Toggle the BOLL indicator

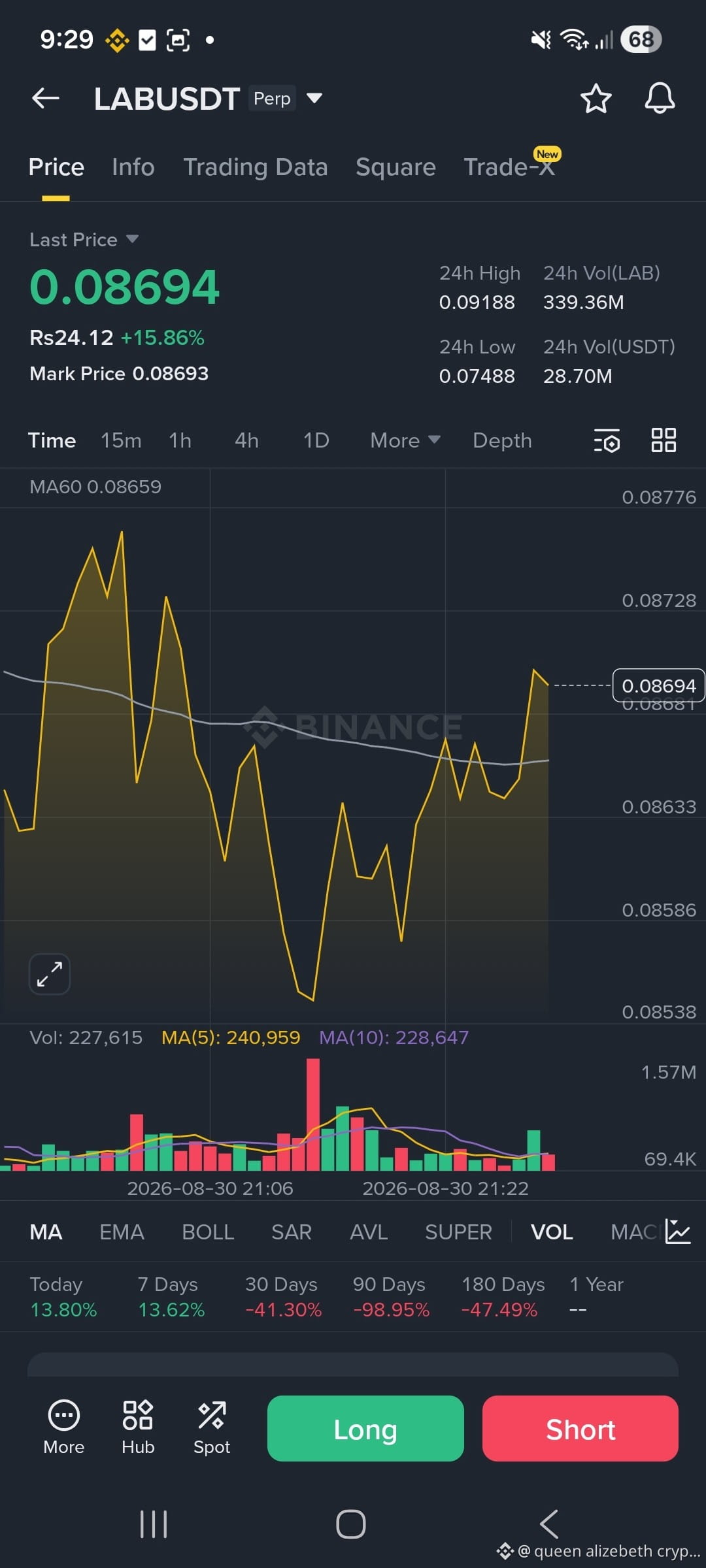(208, 1232)
